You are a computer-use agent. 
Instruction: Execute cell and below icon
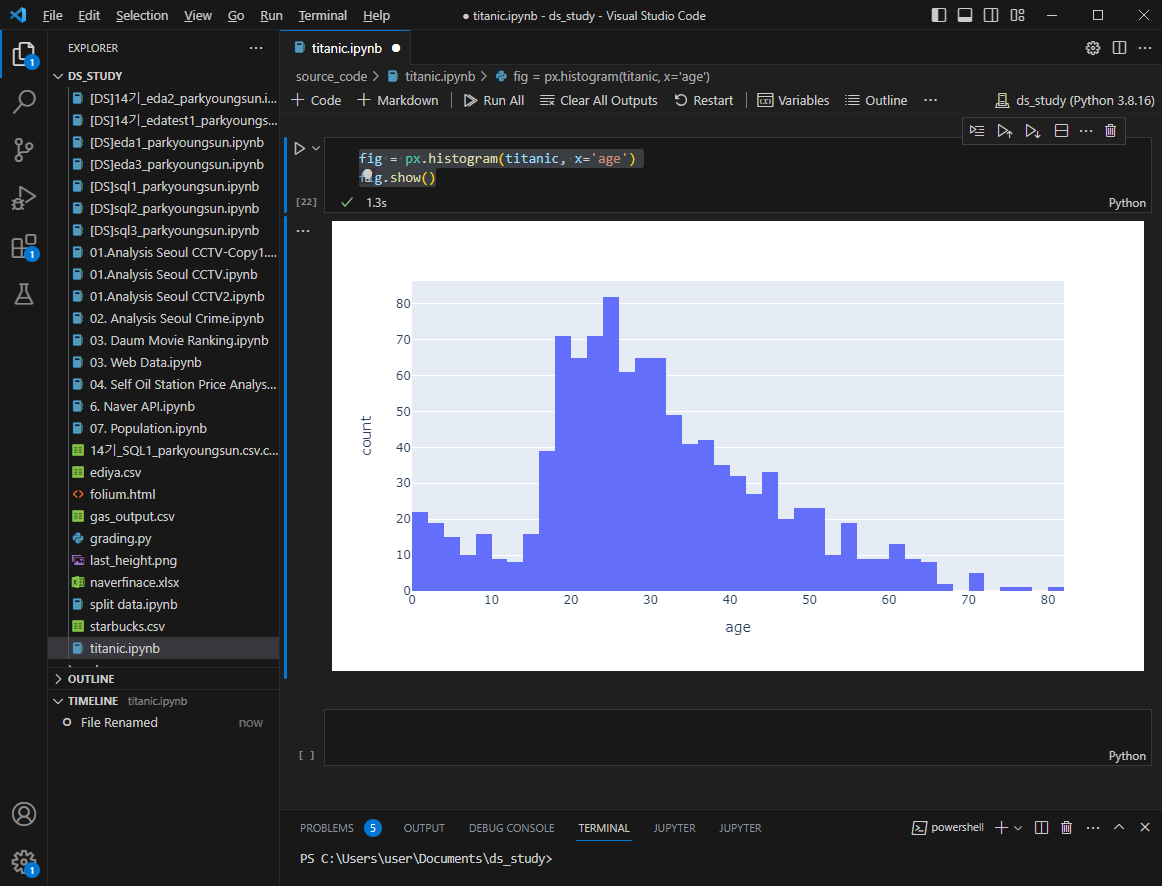coord(1032,130)
